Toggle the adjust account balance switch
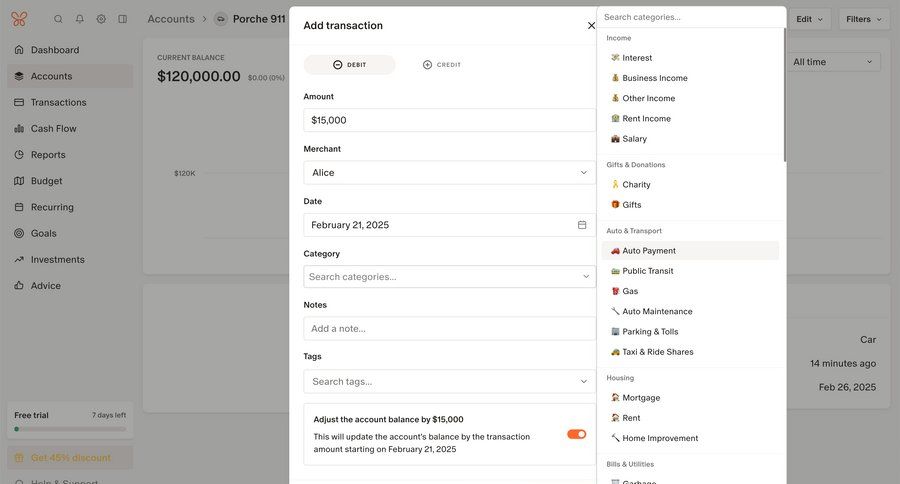The width and height of the screenshot is (900, 484). click(x=577, y=434)
